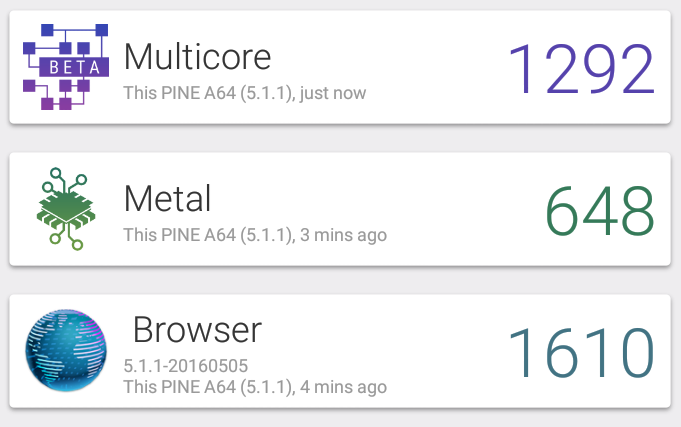Click the BETA label on Multicore icon

click(x=74, y=67)
